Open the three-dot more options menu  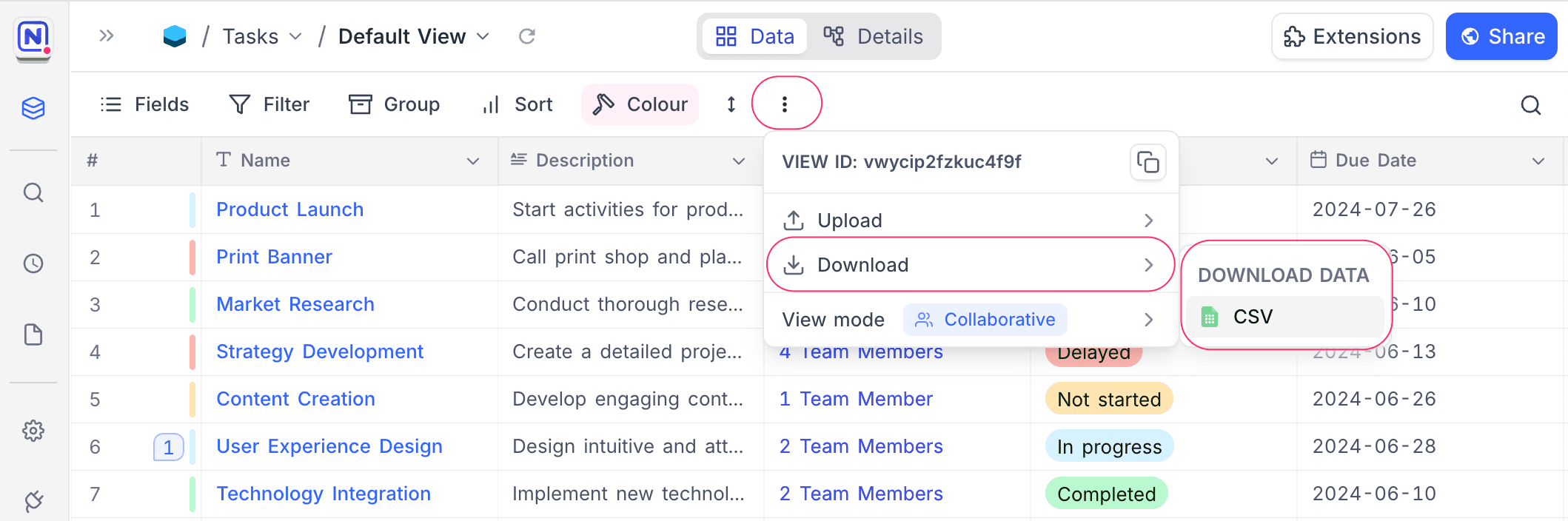coord(785,104)
